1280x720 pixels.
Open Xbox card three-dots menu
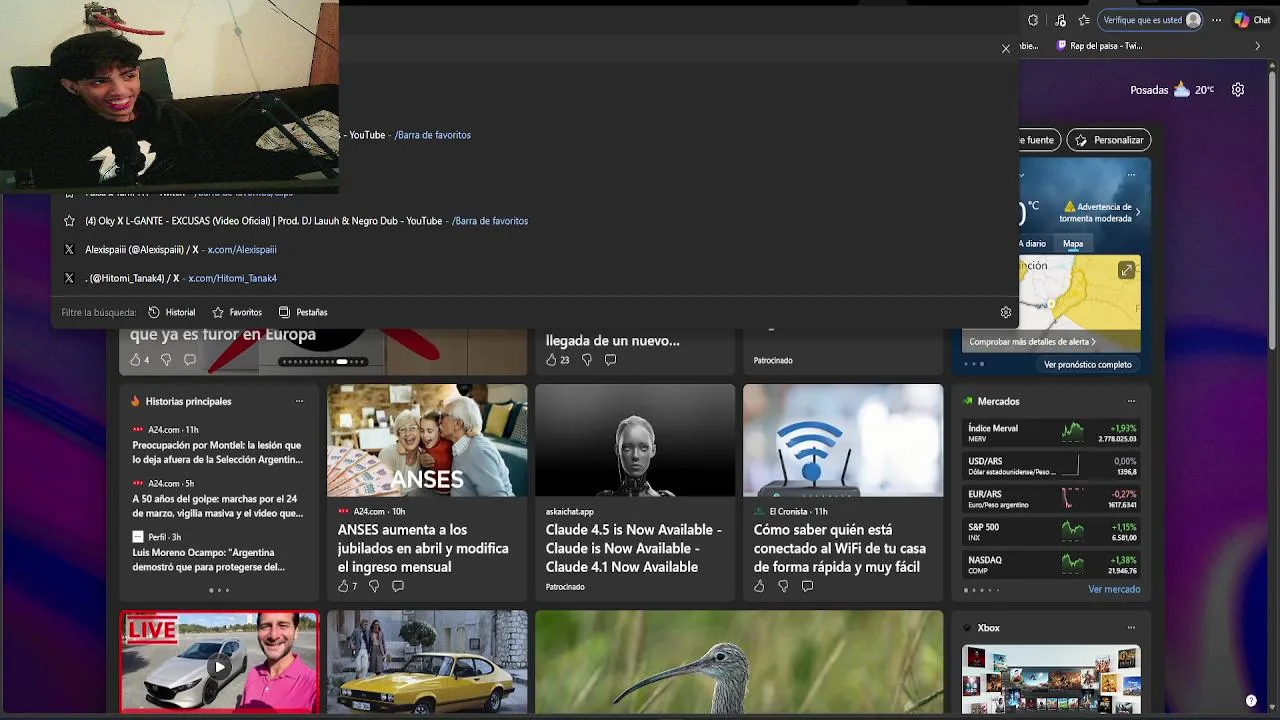point(1131,628)
